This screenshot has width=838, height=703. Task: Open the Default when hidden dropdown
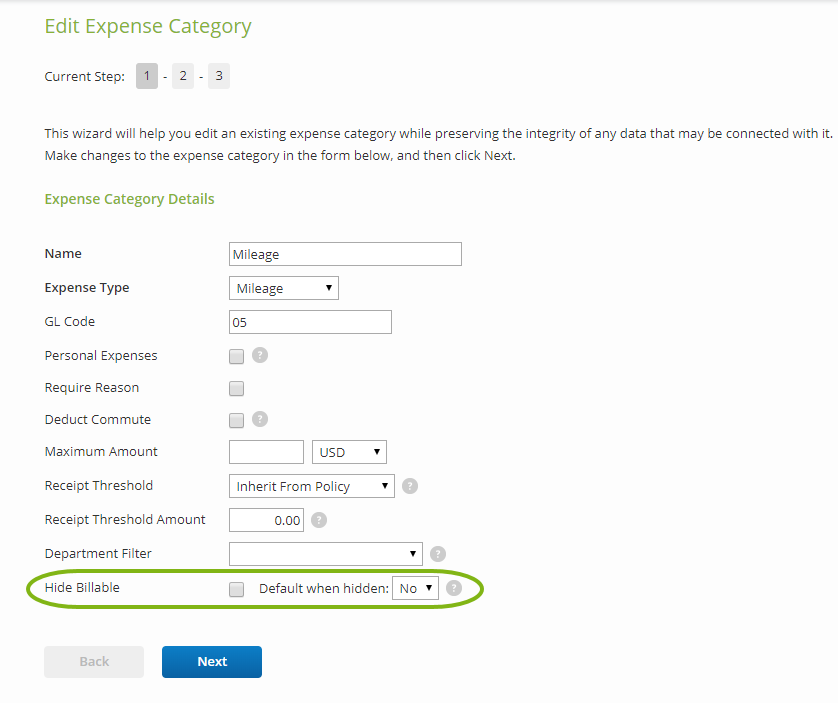(415, 588)
